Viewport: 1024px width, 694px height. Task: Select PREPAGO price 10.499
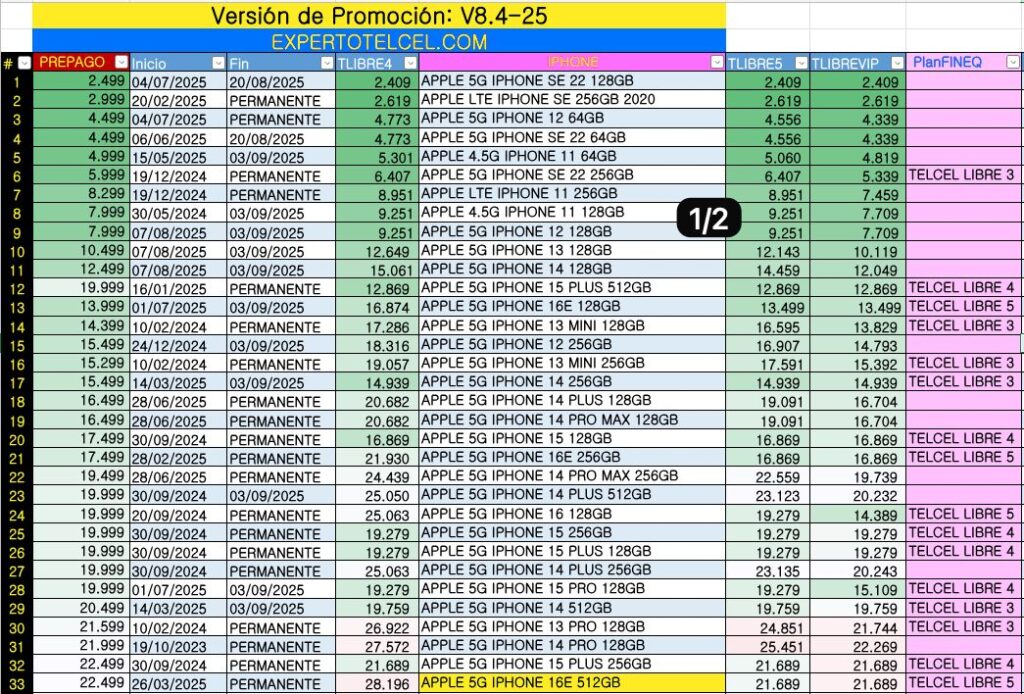click(81, 251)
